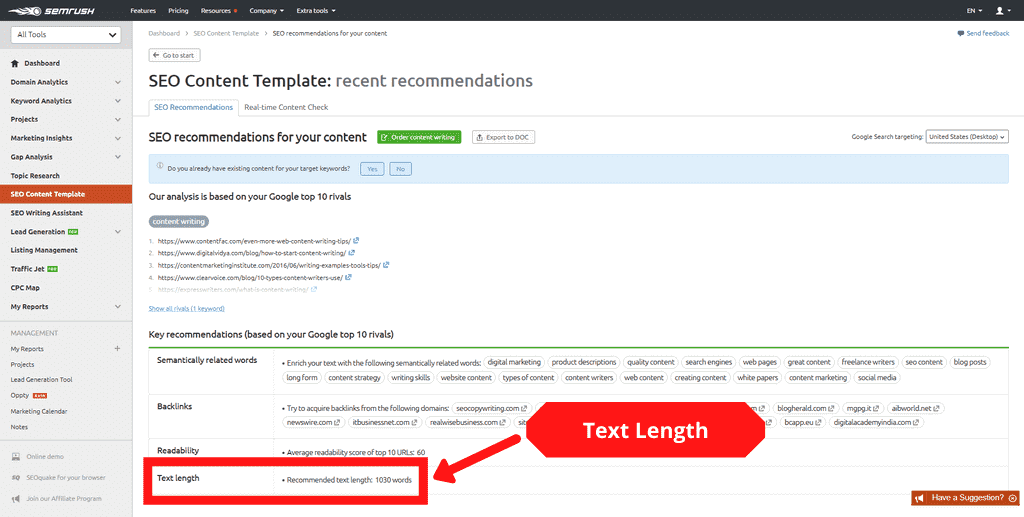Answer No for existing content
The image size is (1024, 517).
[400, 169]
